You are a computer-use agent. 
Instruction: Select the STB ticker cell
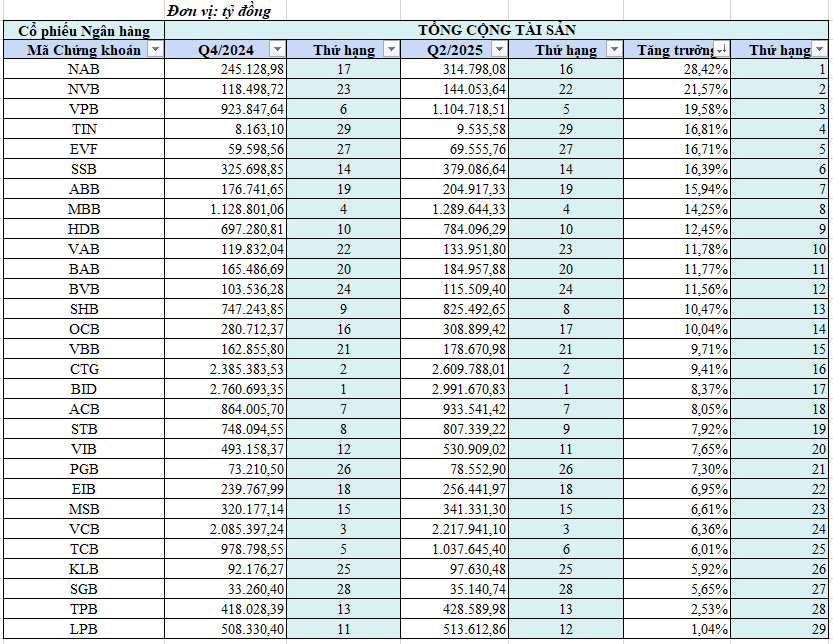[x=84, y=429]
